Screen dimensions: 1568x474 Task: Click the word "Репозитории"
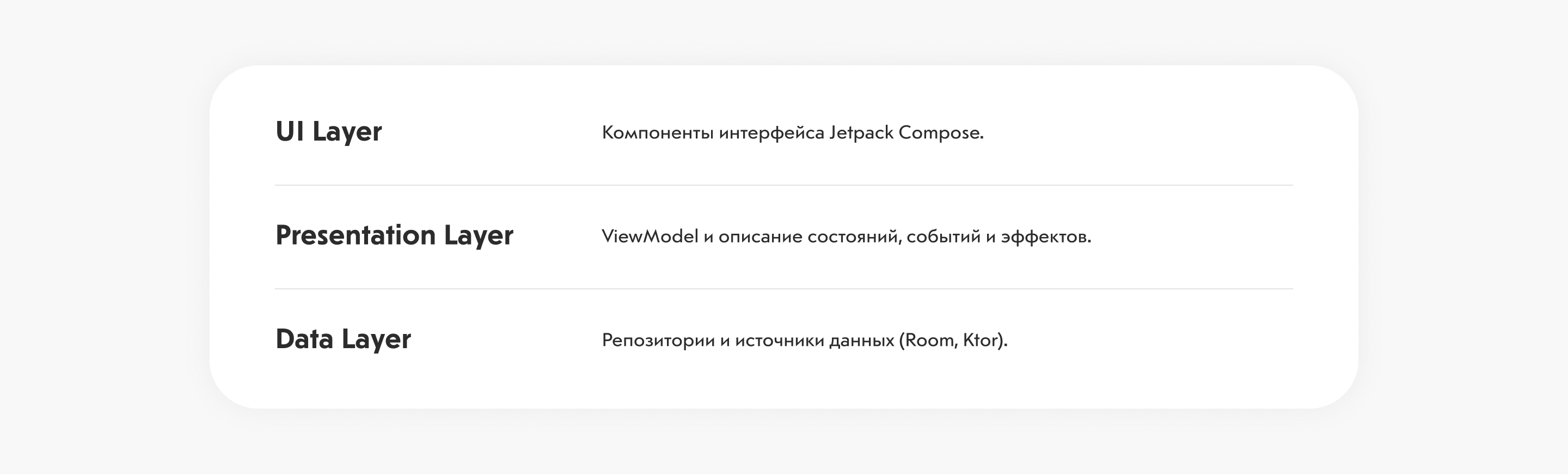pos(658,340)
